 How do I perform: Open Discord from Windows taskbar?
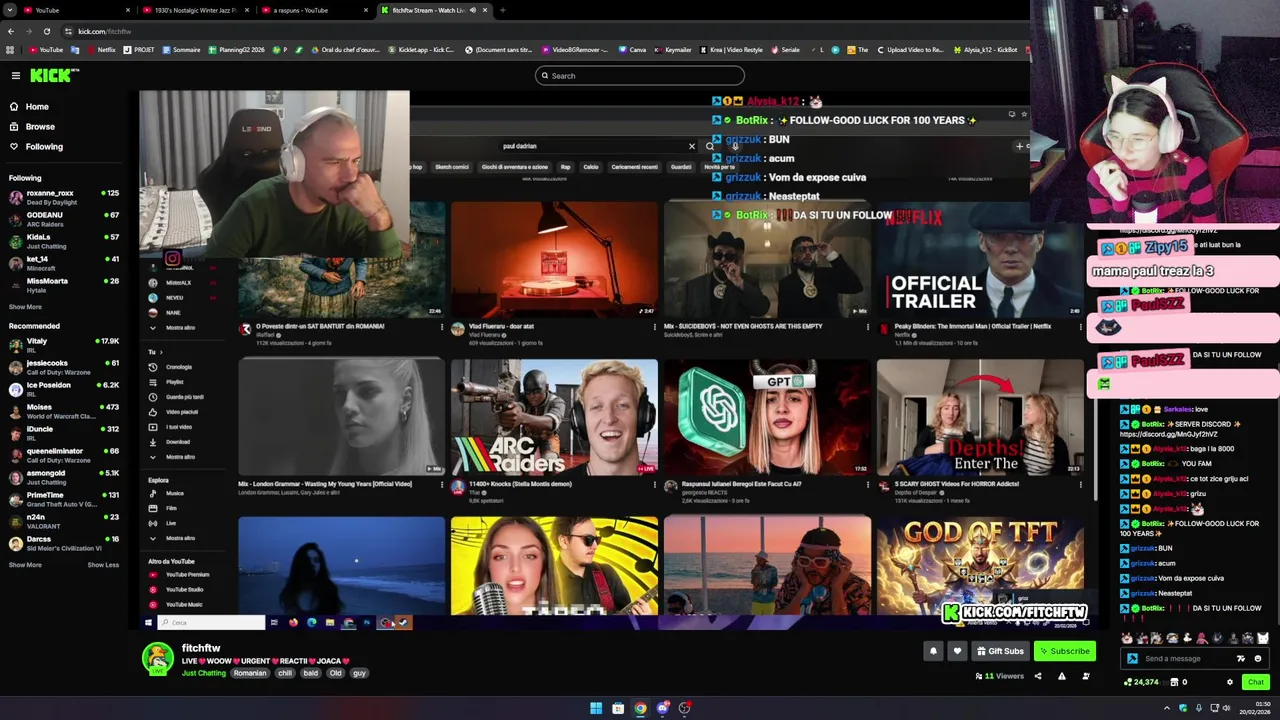[662, 708]
